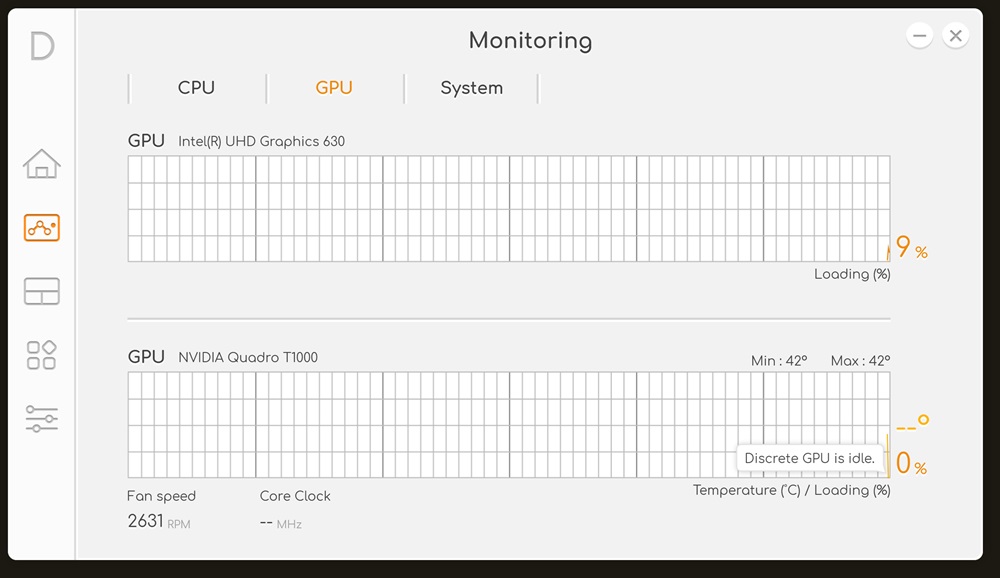
Task: Switch to the System tab
Action: coord(472,88)
